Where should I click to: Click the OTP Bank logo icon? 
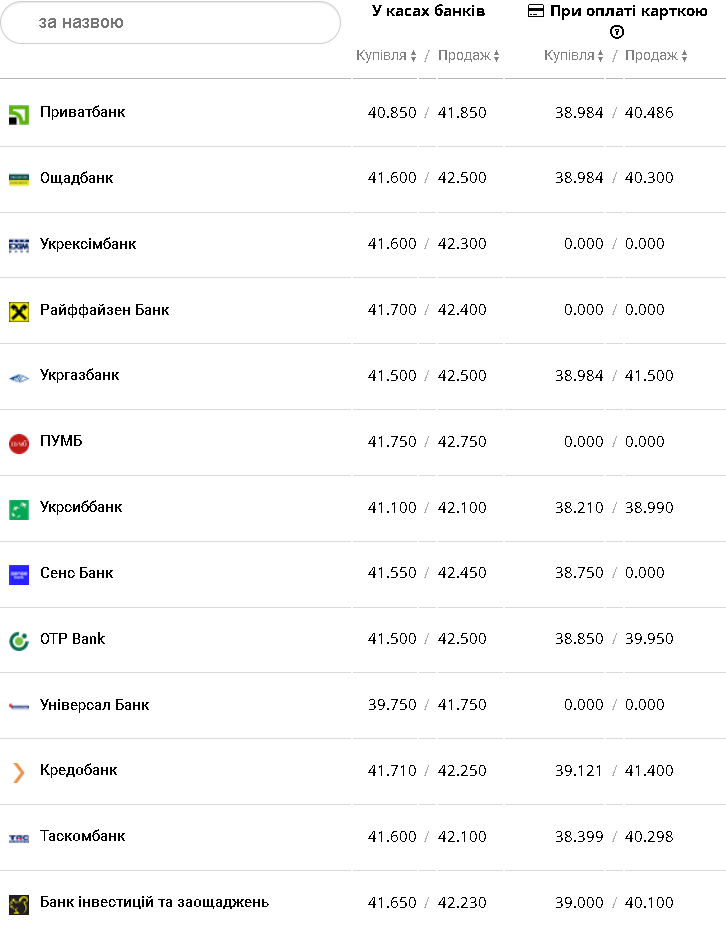point(19,641)
